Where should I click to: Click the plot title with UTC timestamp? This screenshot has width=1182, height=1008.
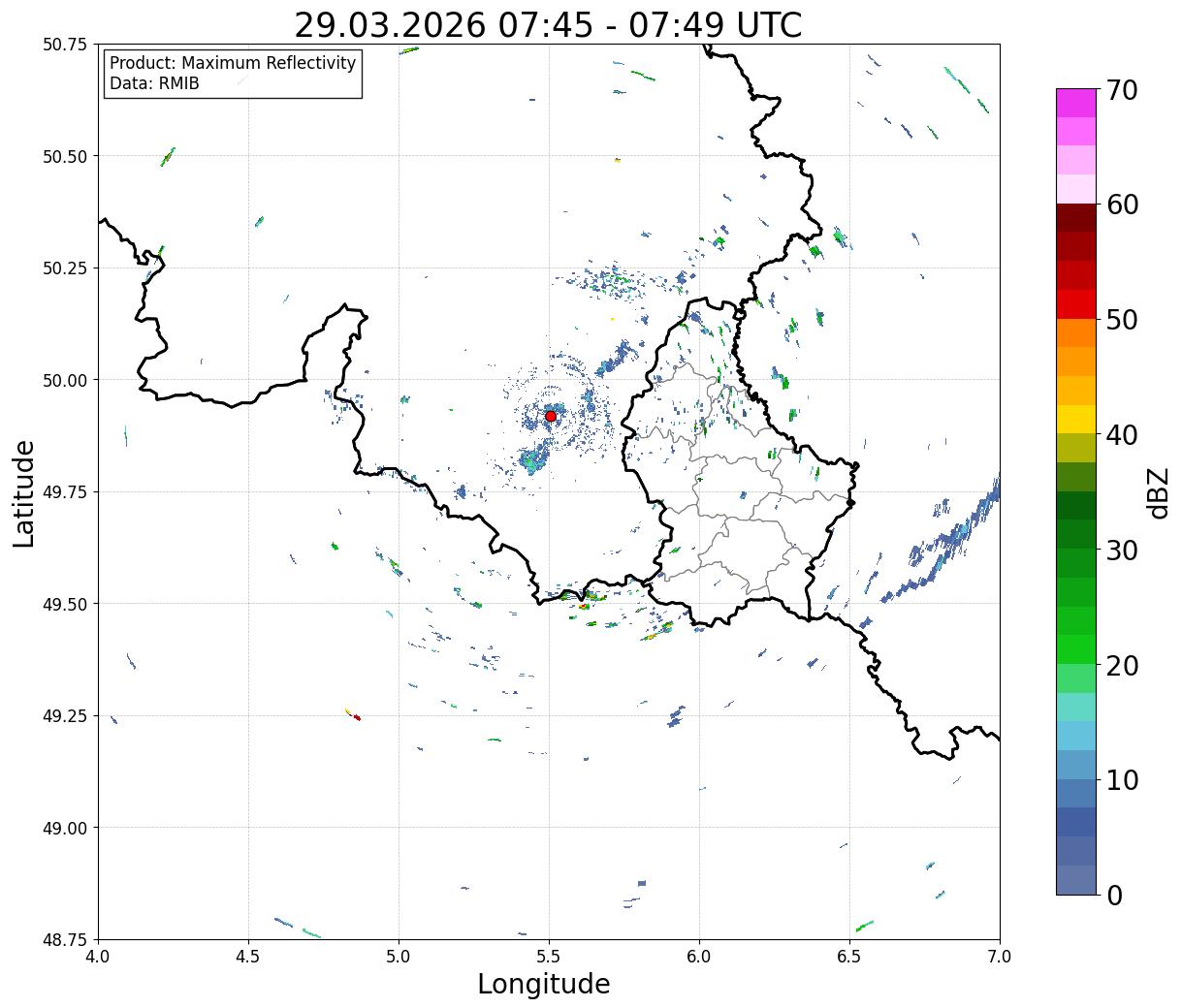point(548,24)
